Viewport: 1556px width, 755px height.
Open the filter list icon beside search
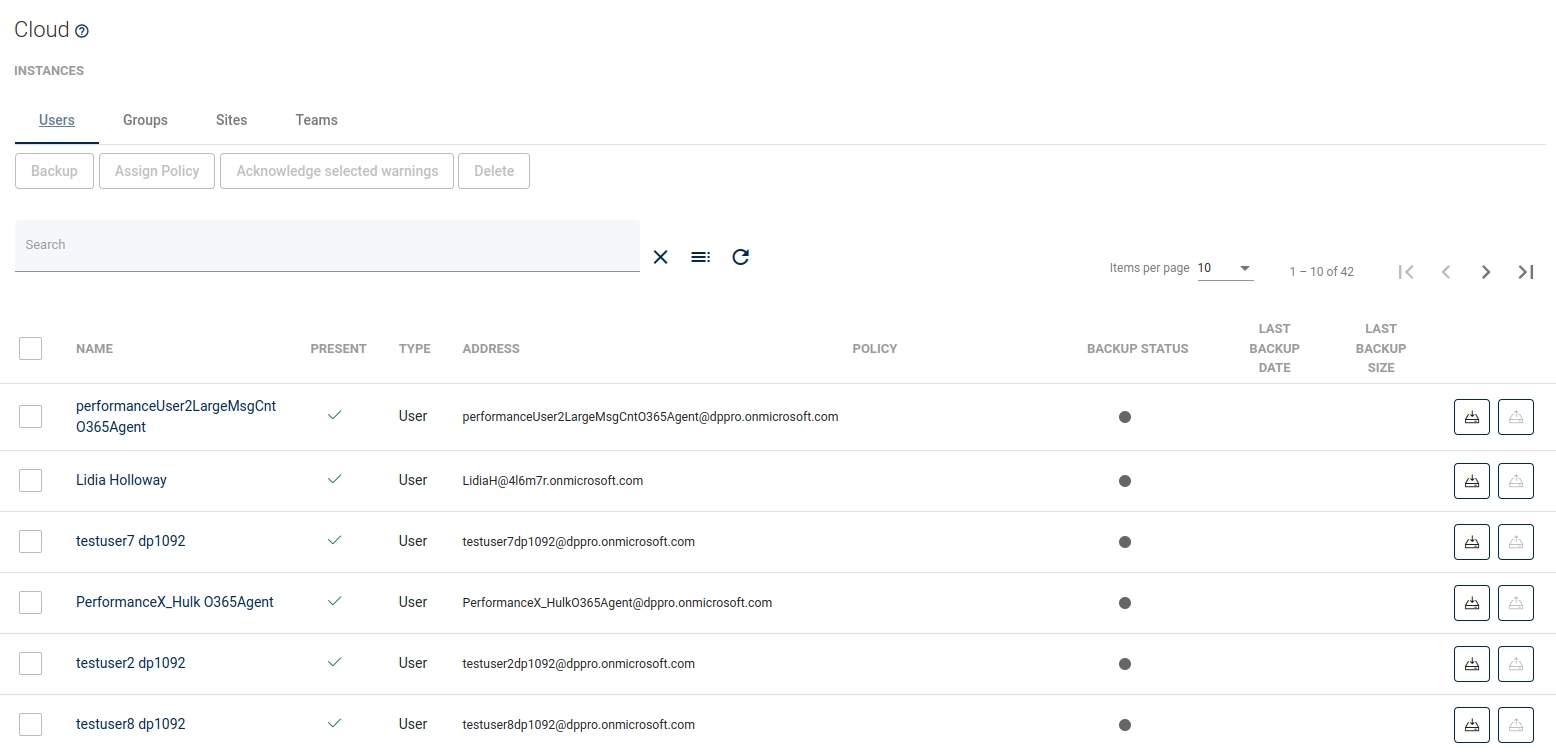click(700, 257)
